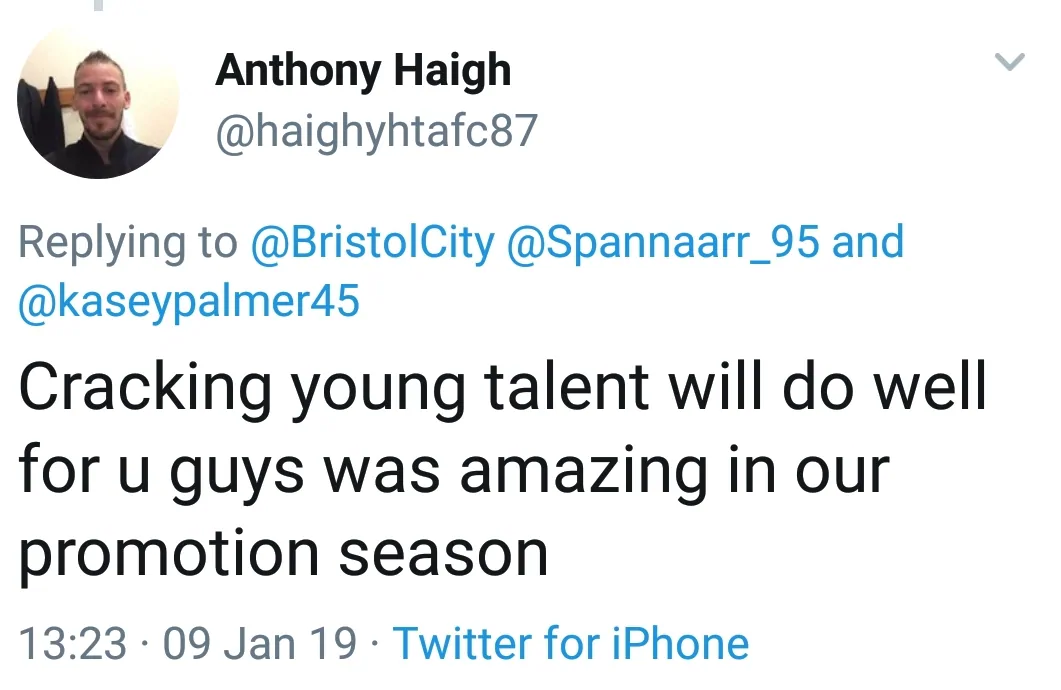Click the dot separator before Twitter for iPhone
1061x690 pixels.
(375, 643)
